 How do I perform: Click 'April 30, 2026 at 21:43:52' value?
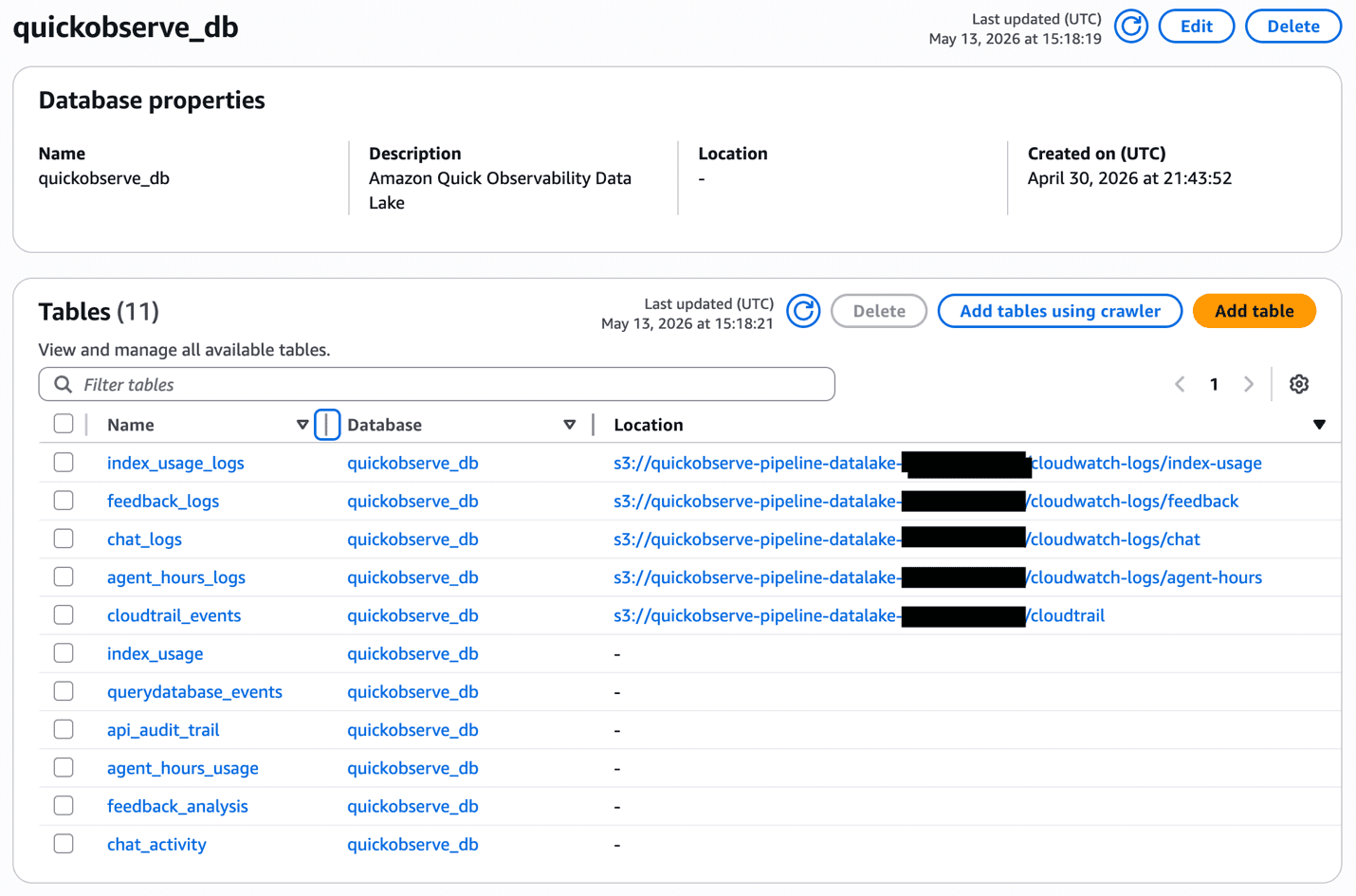(x=1129, y=178)
